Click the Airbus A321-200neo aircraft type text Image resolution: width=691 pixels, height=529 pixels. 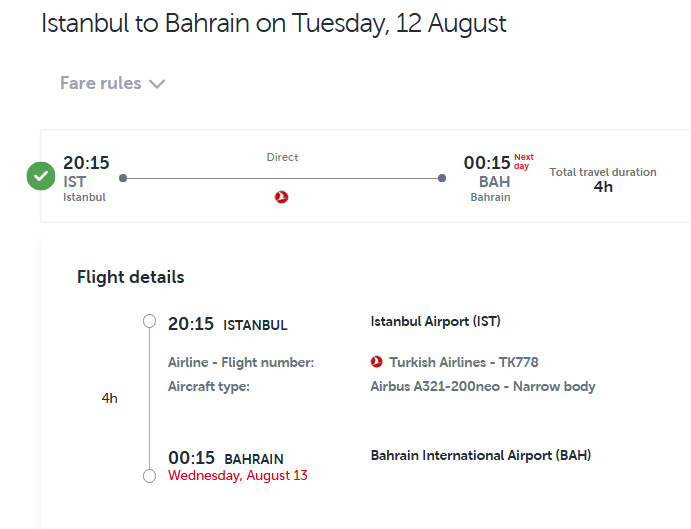482,386
